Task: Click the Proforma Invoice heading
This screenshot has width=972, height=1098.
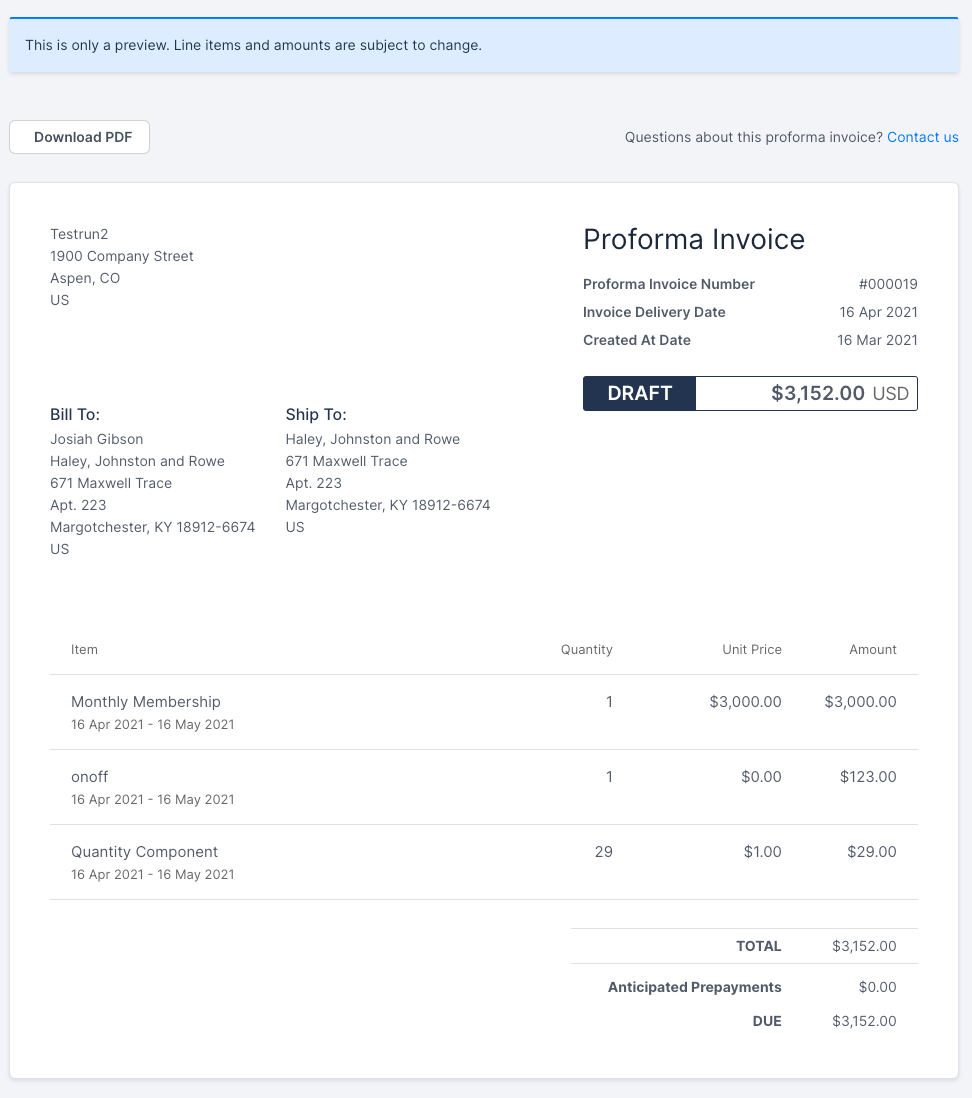Action: [693, 240]
